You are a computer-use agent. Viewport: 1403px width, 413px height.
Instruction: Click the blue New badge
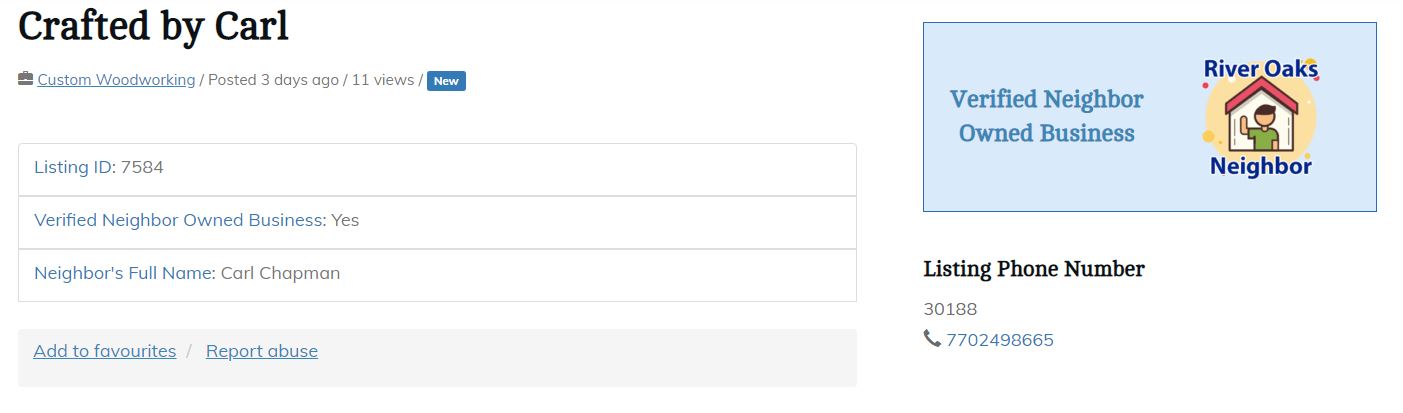point(446,81)
